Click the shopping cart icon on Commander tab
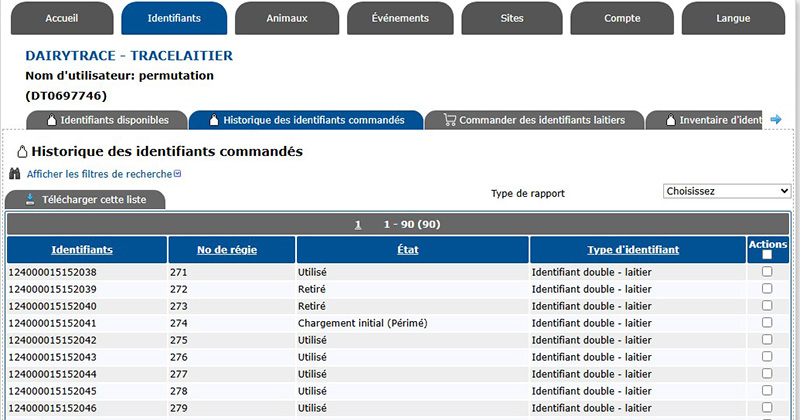Viewport: 800px width, 420px height. (x=448, y=121)
